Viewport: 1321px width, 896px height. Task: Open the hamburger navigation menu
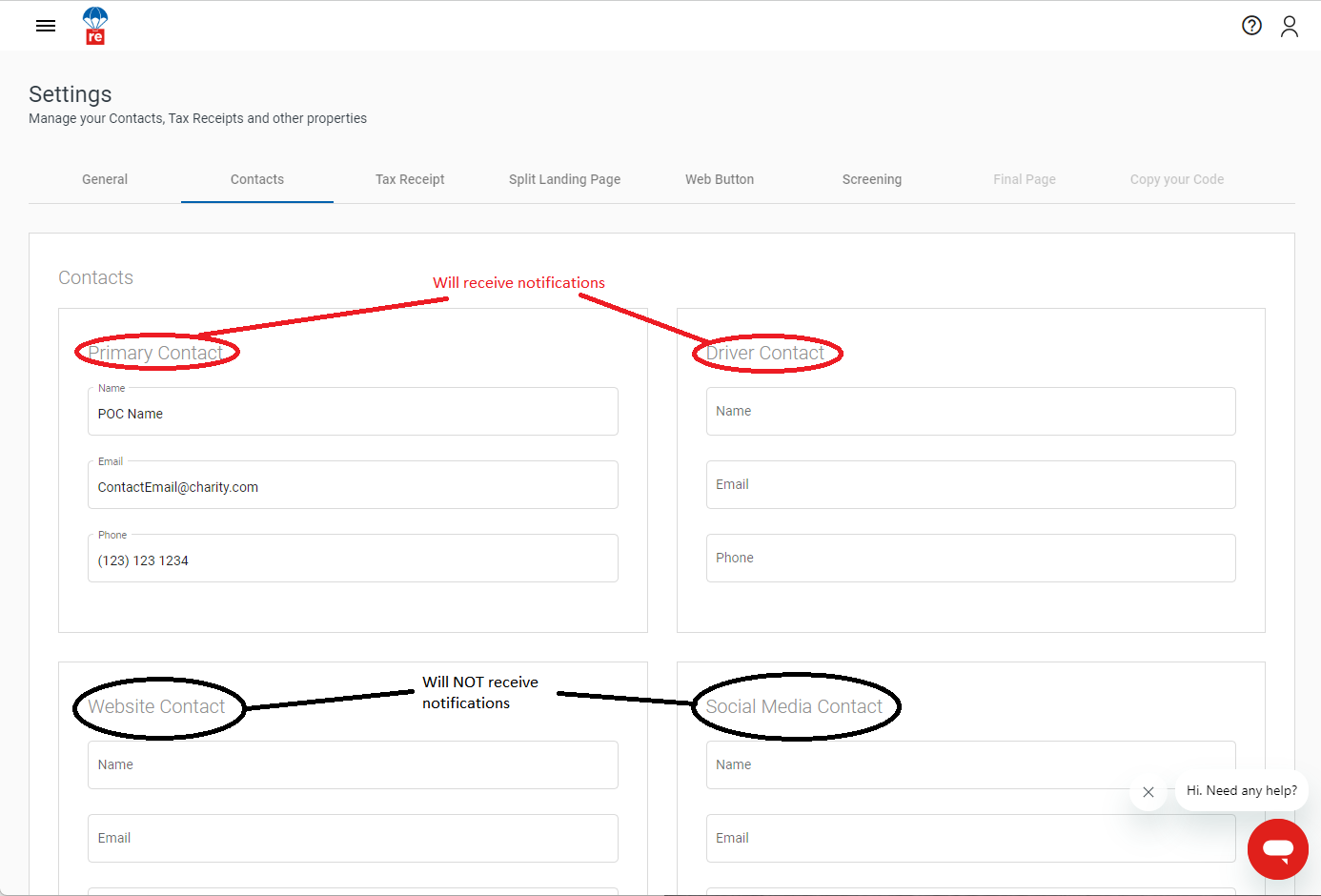point(46,26)
